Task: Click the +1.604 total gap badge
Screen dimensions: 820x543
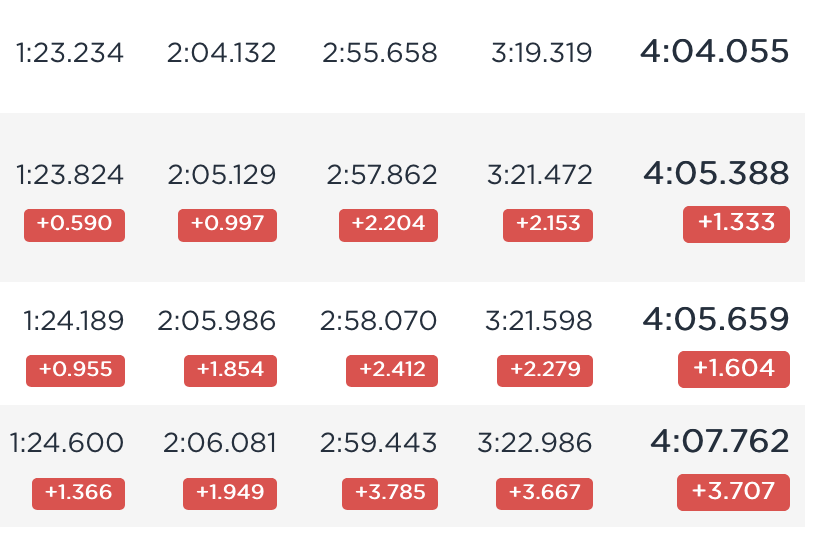Action: 734,369
